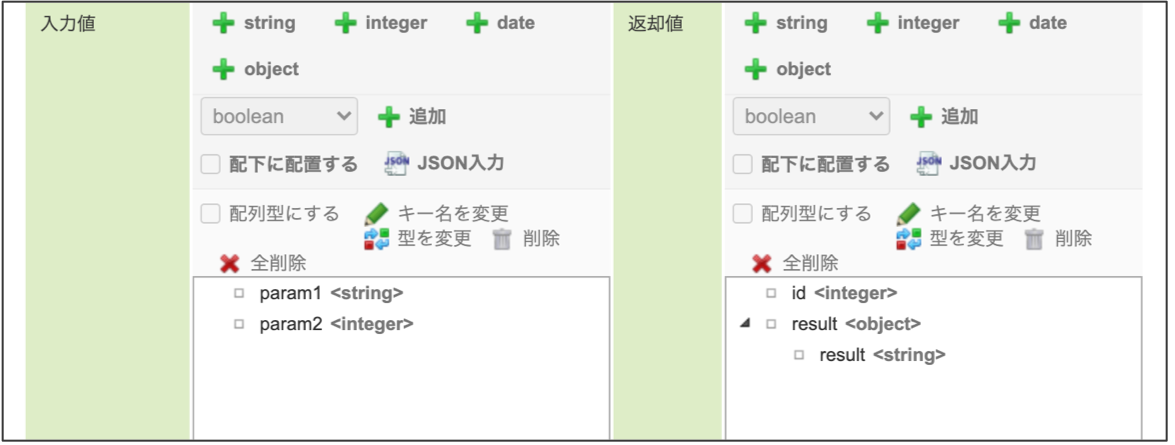Screen dimensions: 1175x445
Task: Click the 削除 trash icon in 入力値
Action: (x=502, y=239)
